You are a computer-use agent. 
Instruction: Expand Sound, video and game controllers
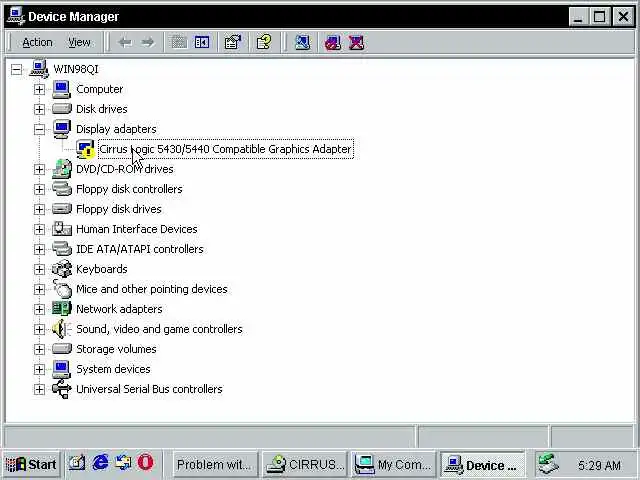(39, 329)
